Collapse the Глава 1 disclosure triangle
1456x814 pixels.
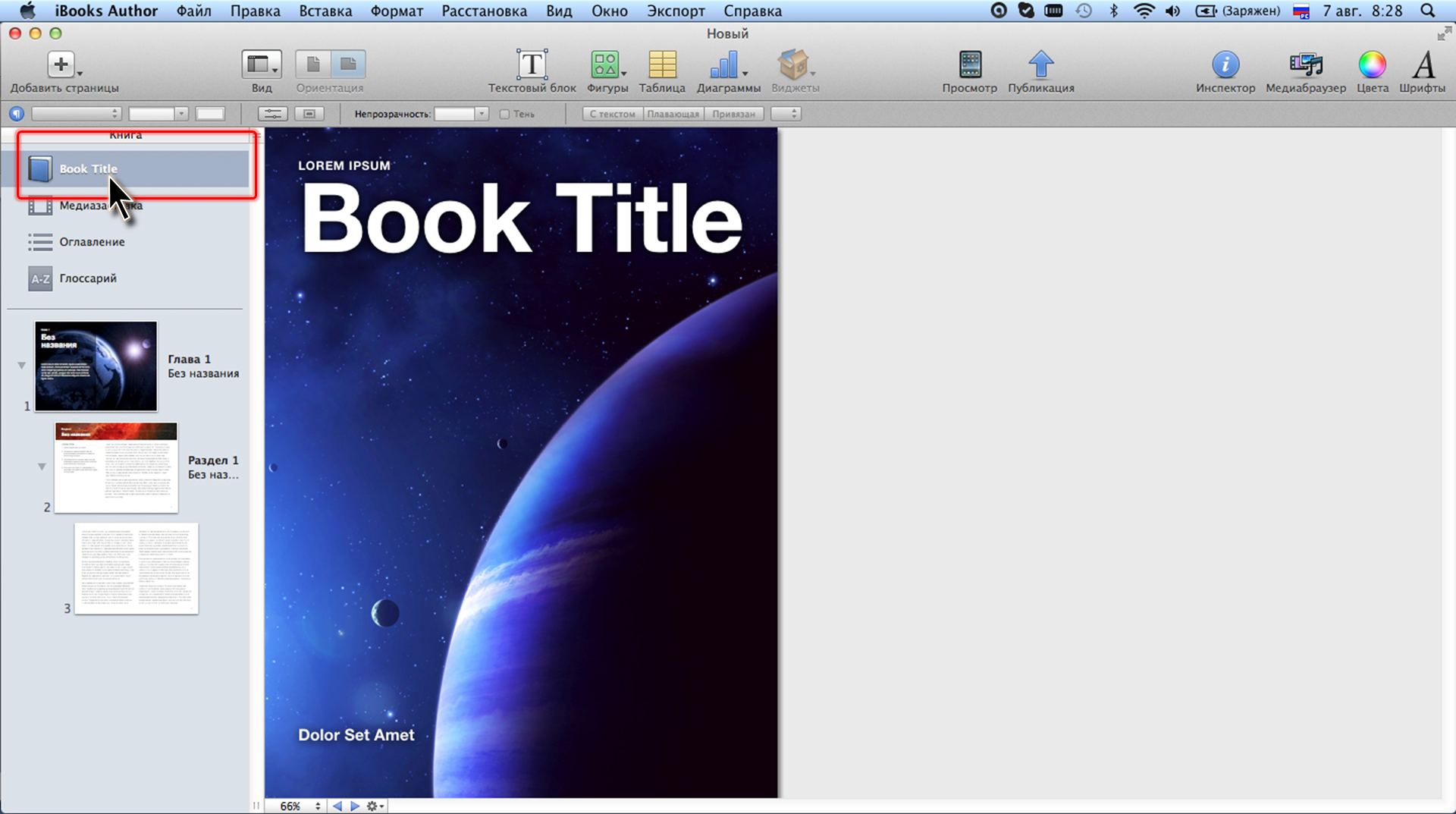tap(22, 366)
